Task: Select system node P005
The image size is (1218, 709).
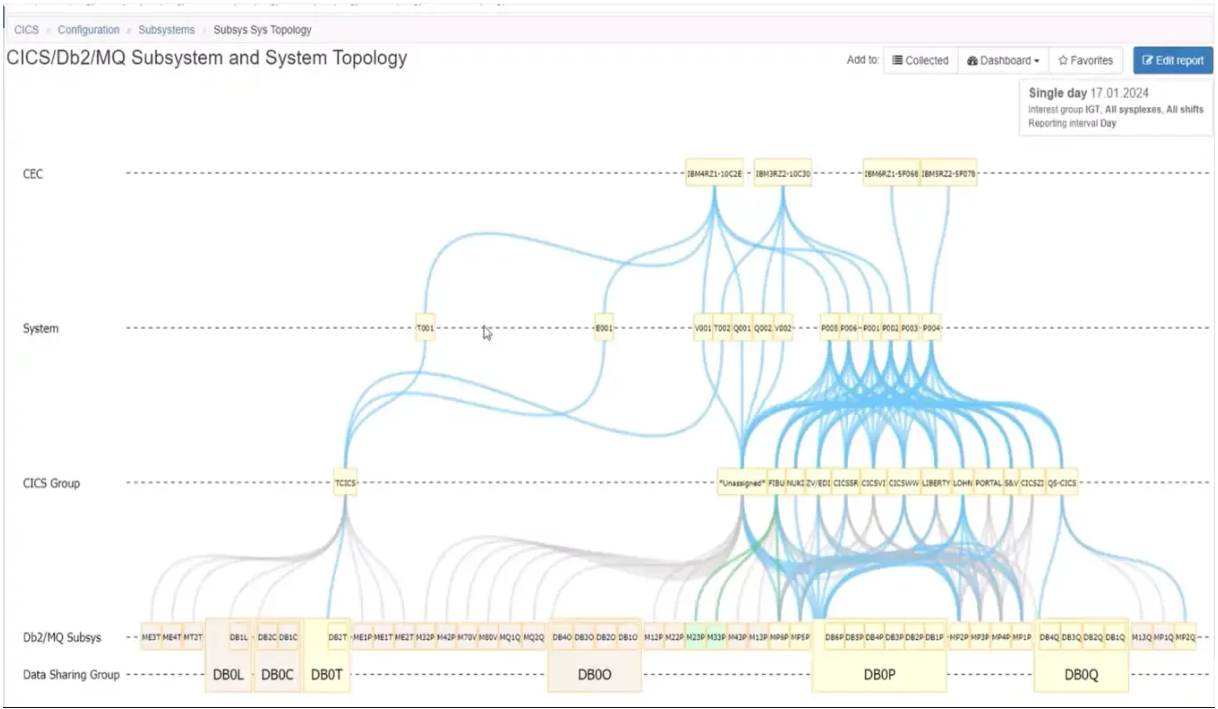Action: (829, 328)
